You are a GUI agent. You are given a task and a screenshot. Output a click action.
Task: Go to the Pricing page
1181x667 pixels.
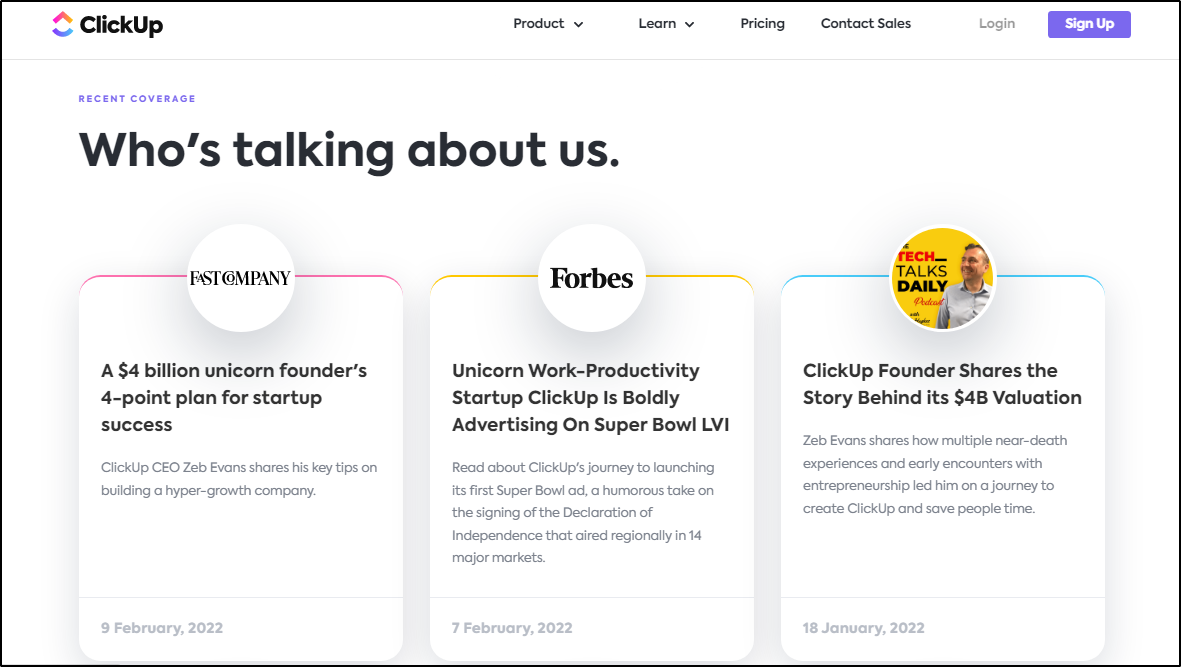[762, 24]
